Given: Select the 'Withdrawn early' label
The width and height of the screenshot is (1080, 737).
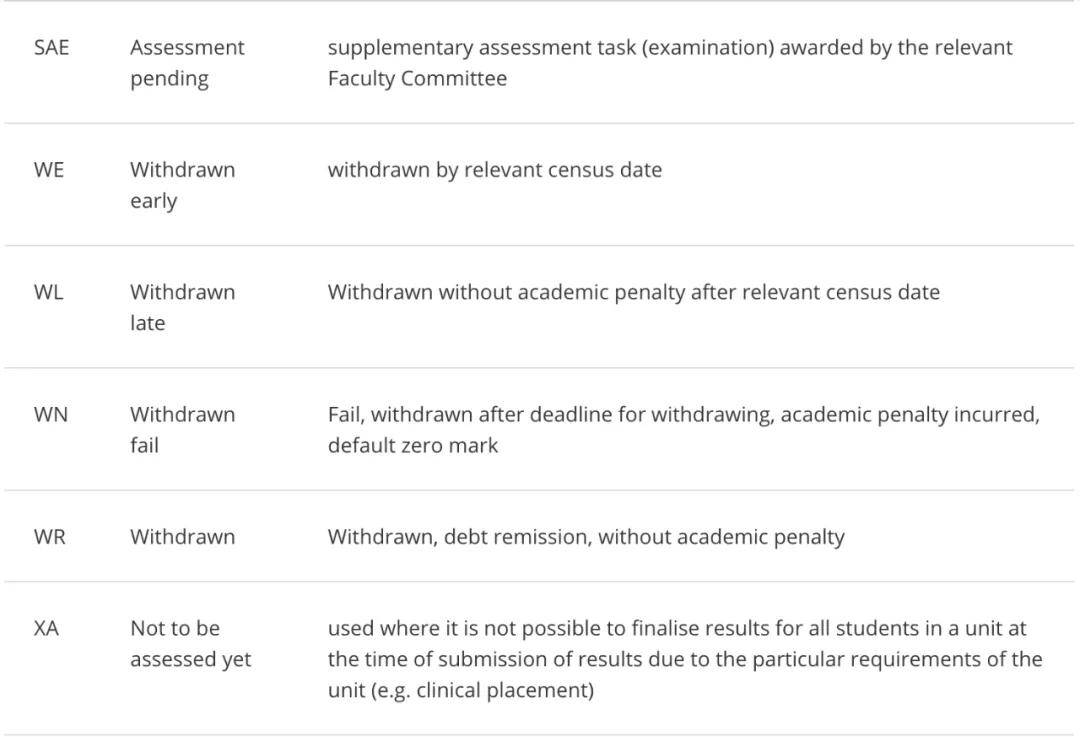Looking at the screenshot, I should pyautogui.click(x=183, y=185).
